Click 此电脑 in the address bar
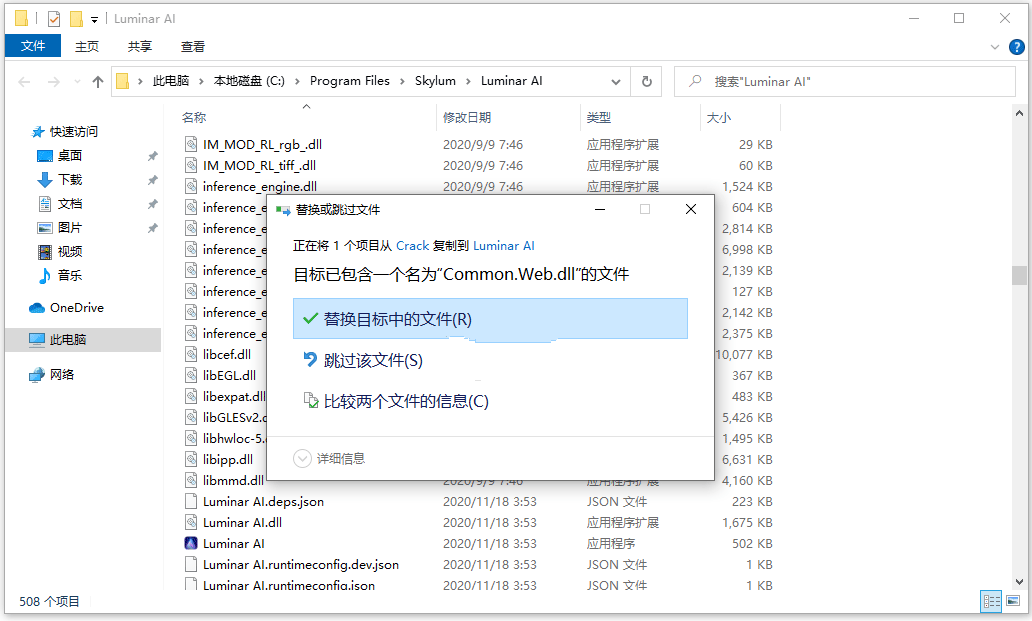 (170, 81)
